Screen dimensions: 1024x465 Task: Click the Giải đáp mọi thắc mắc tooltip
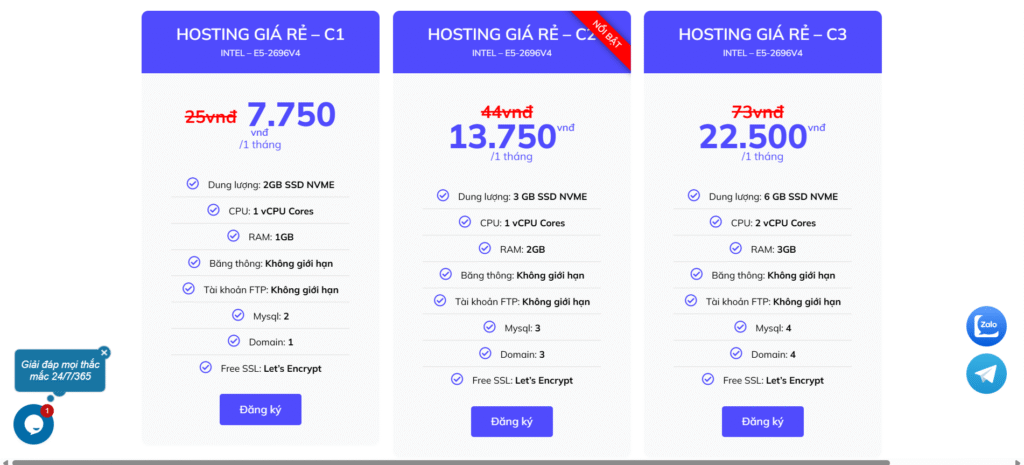[58, 370]
